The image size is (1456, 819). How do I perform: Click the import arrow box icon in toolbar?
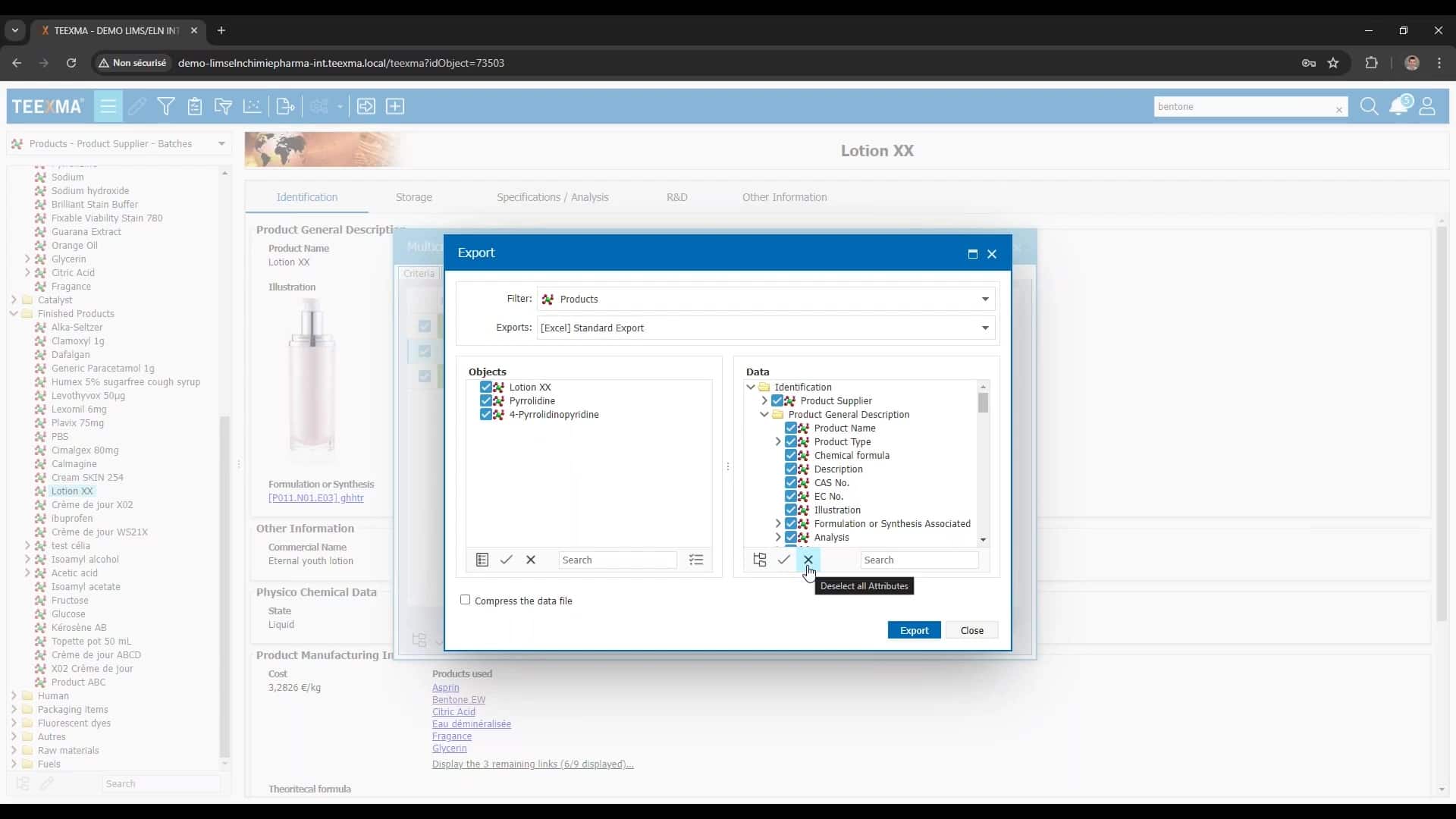click(366, 106)
